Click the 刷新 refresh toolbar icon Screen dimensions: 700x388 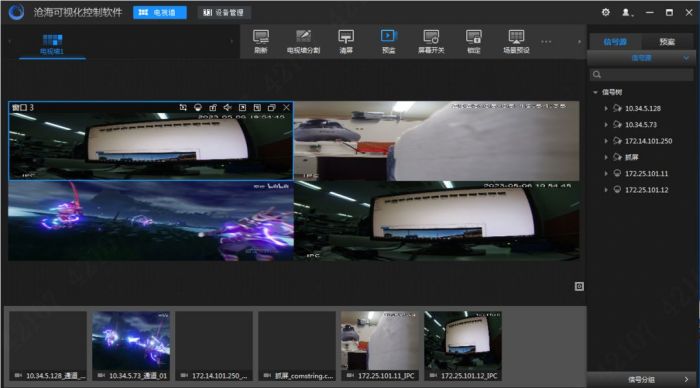pyautogui.click(x=261, y=41)
